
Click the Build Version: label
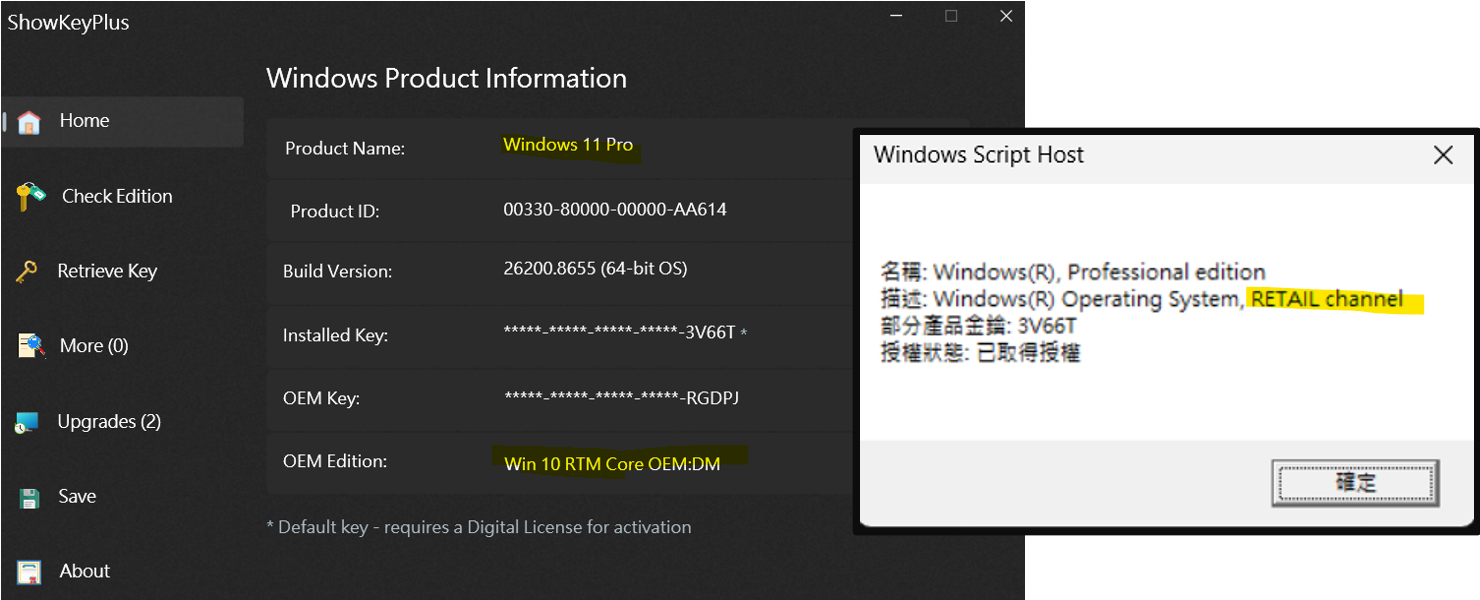[337, 272]
